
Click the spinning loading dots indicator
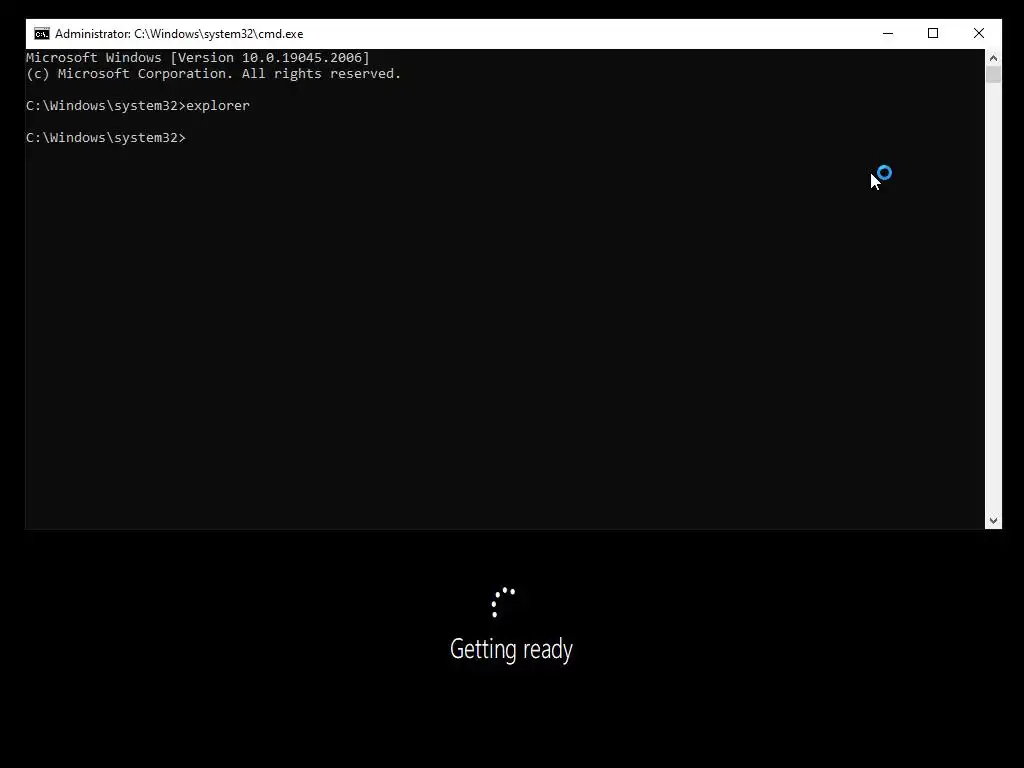point(504,602)
